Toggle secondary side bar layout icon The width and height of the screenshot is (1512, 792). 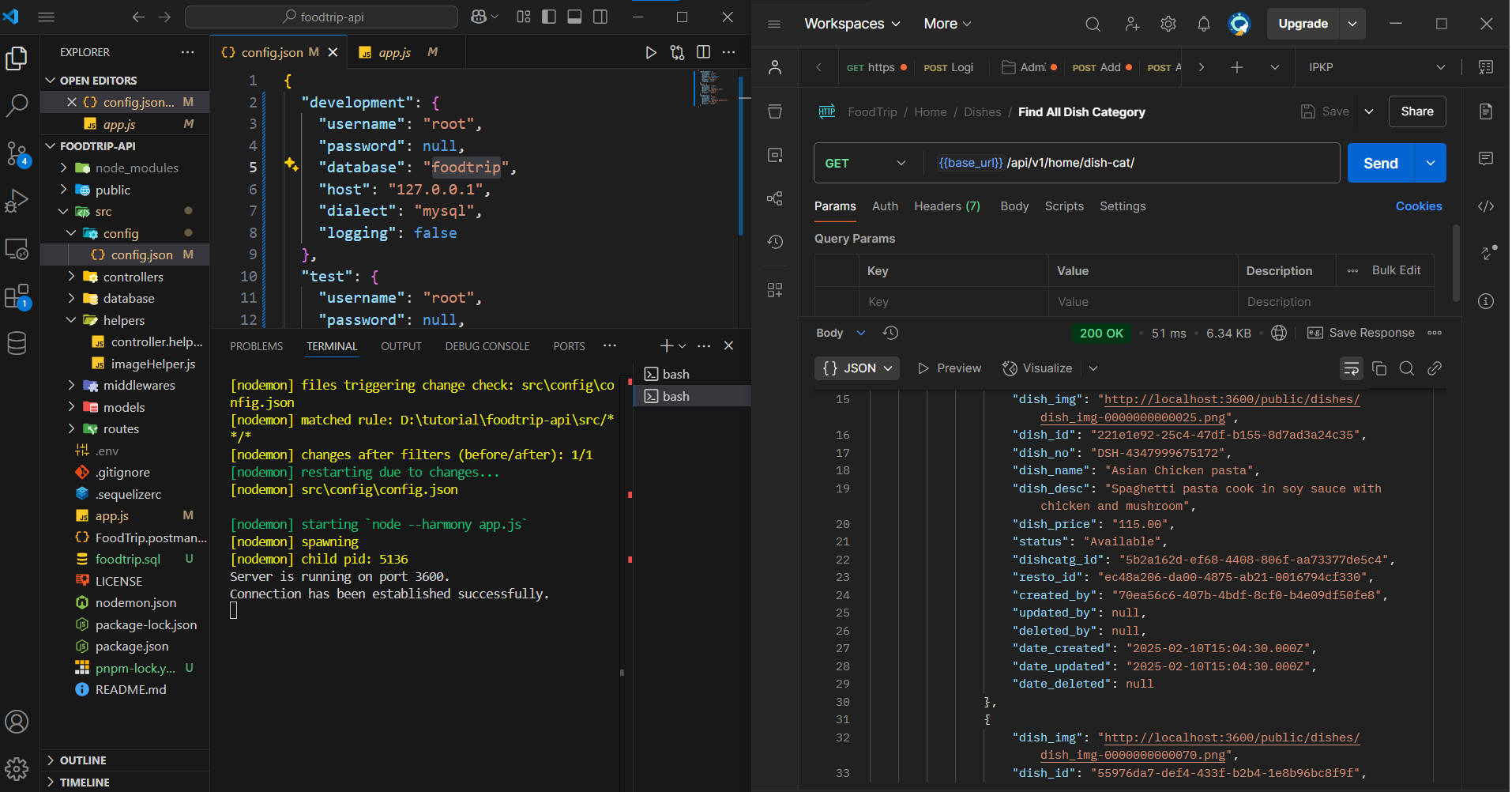pyautogui.click(x=600, y=17)
